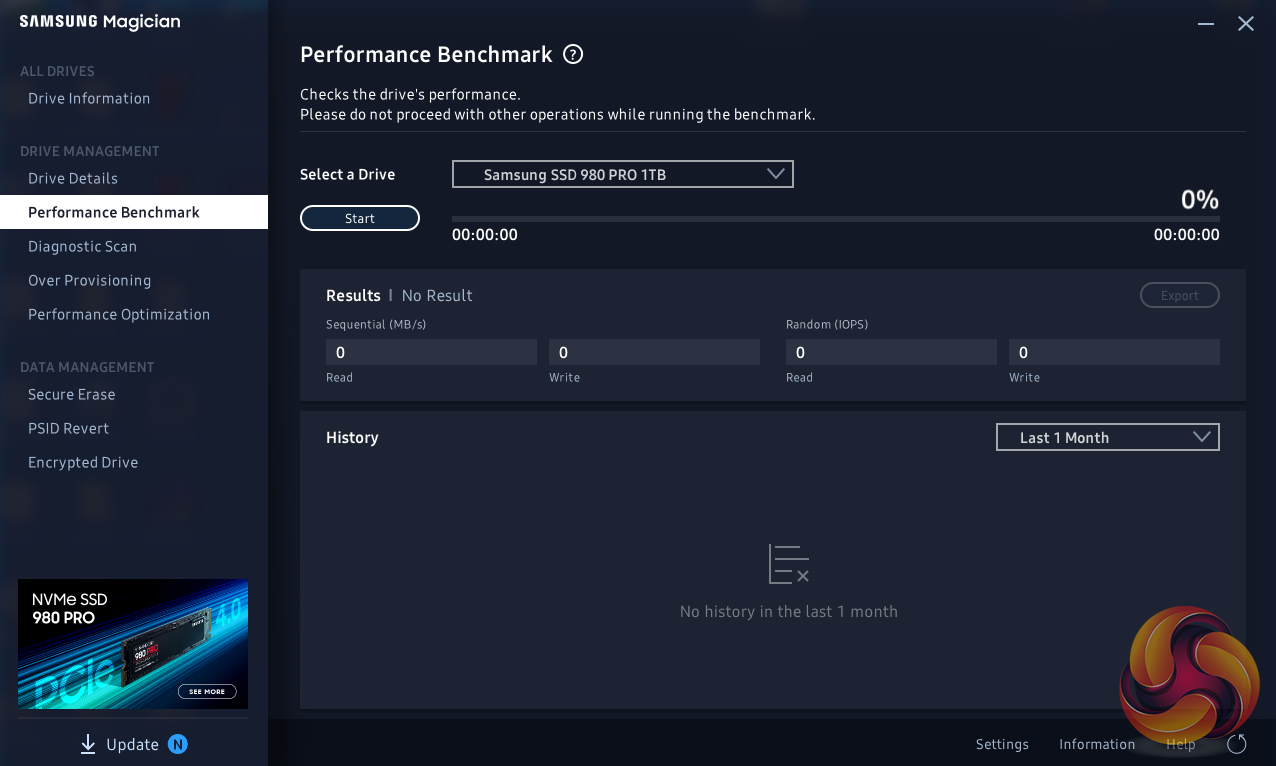Close the Samsung Magician window
The height and width of the screenshot is (766, 1276).
[1245, 23]
